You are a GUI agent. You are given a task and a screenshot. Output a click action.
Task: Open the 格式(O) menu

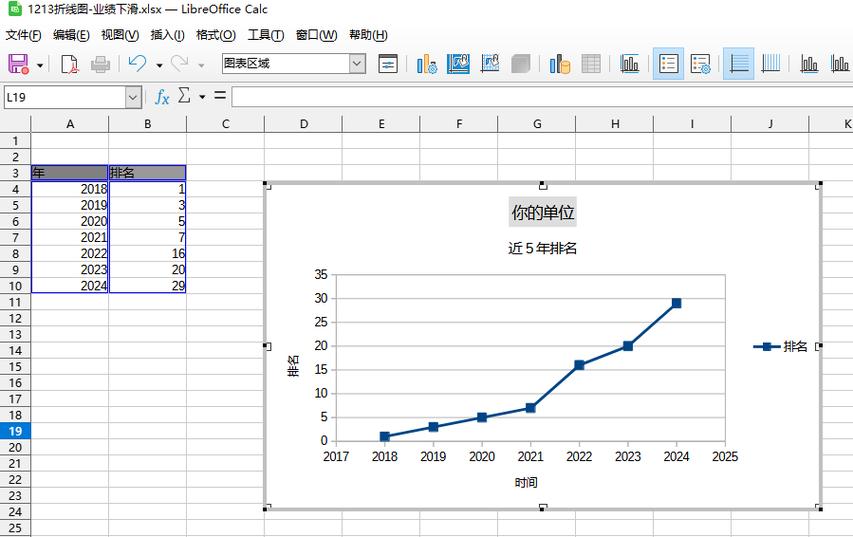pyautogui.click(x=216, y=35)
